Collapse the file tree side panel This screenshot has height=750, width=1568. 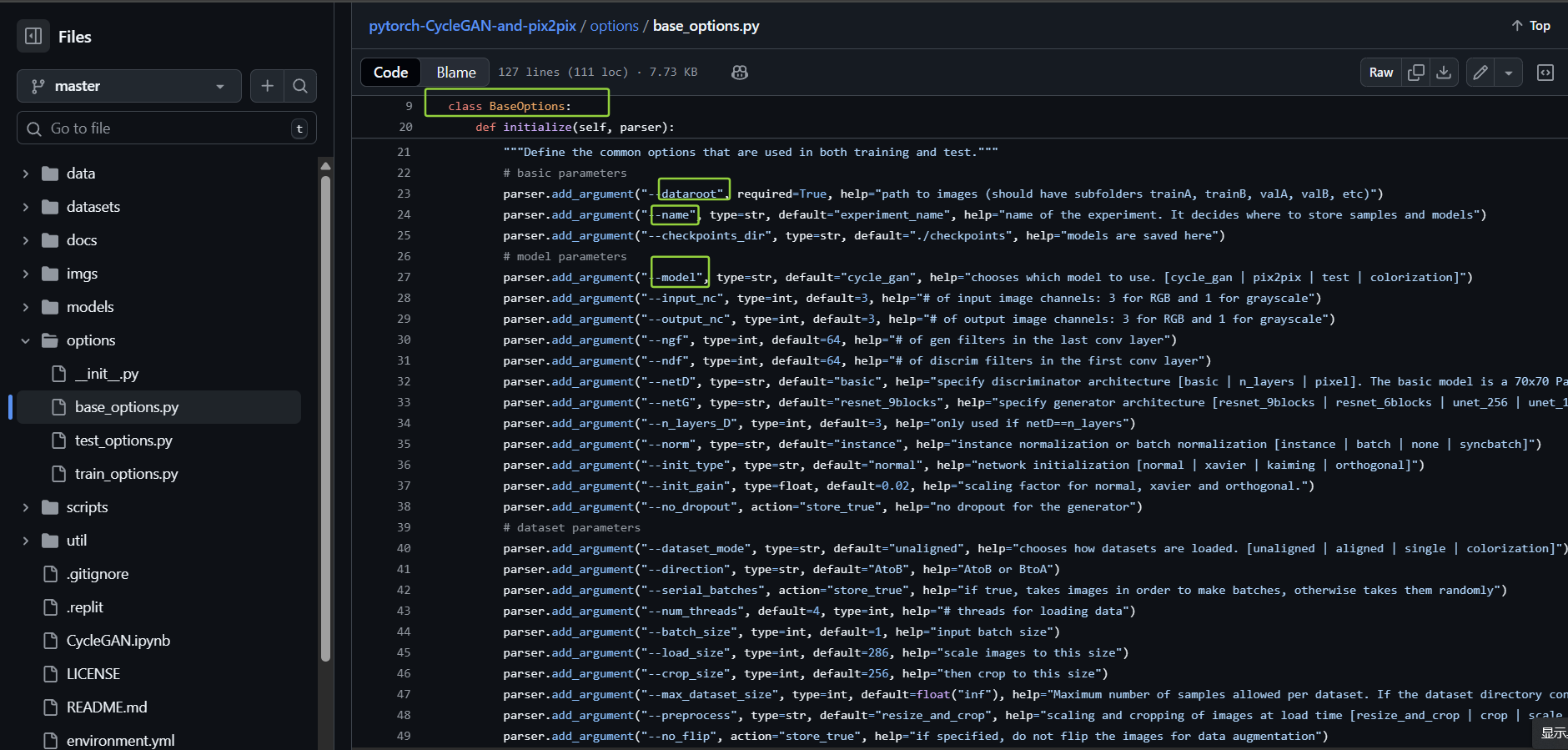33,36
